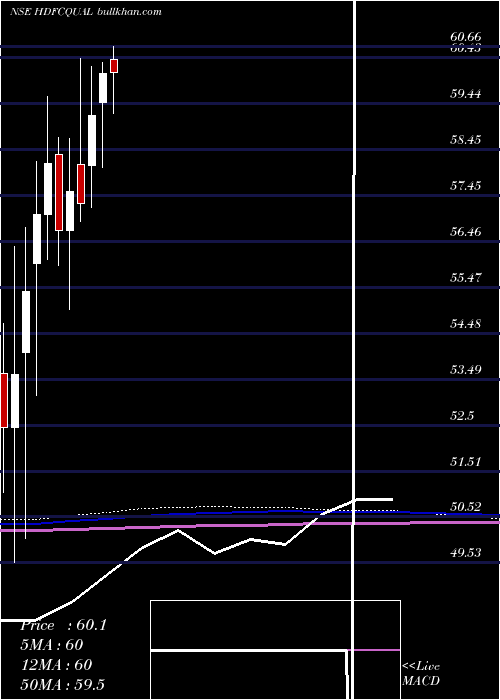Click the 49.53 price axis label
The height and width of the screenshot is (700, 500).
coord(466,554)
